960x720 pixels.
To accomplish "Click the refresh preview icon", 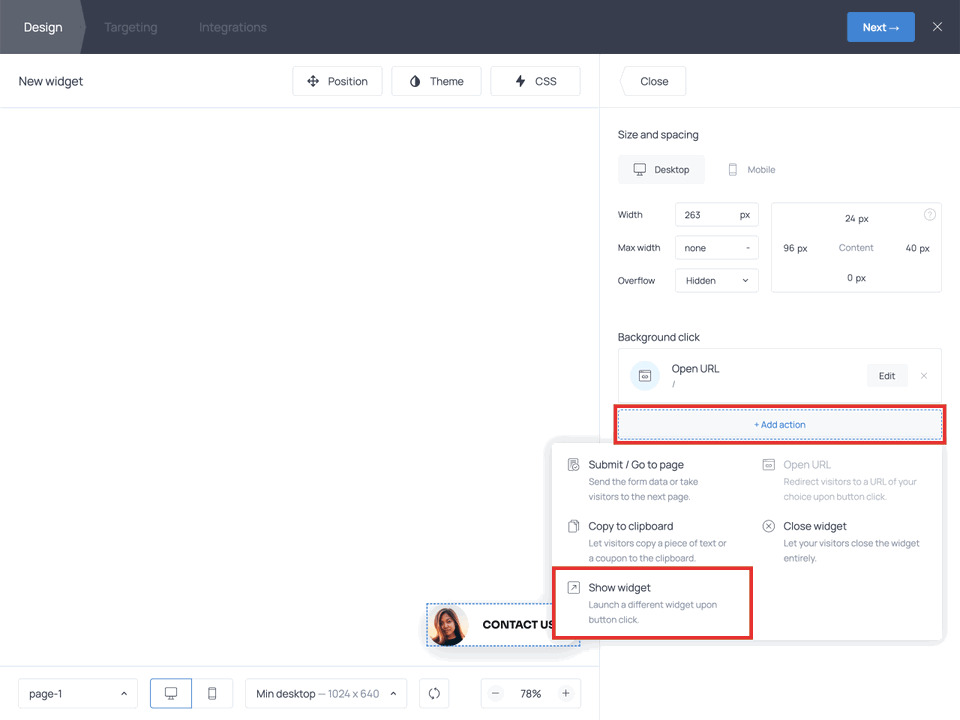I will click(433, 693).
